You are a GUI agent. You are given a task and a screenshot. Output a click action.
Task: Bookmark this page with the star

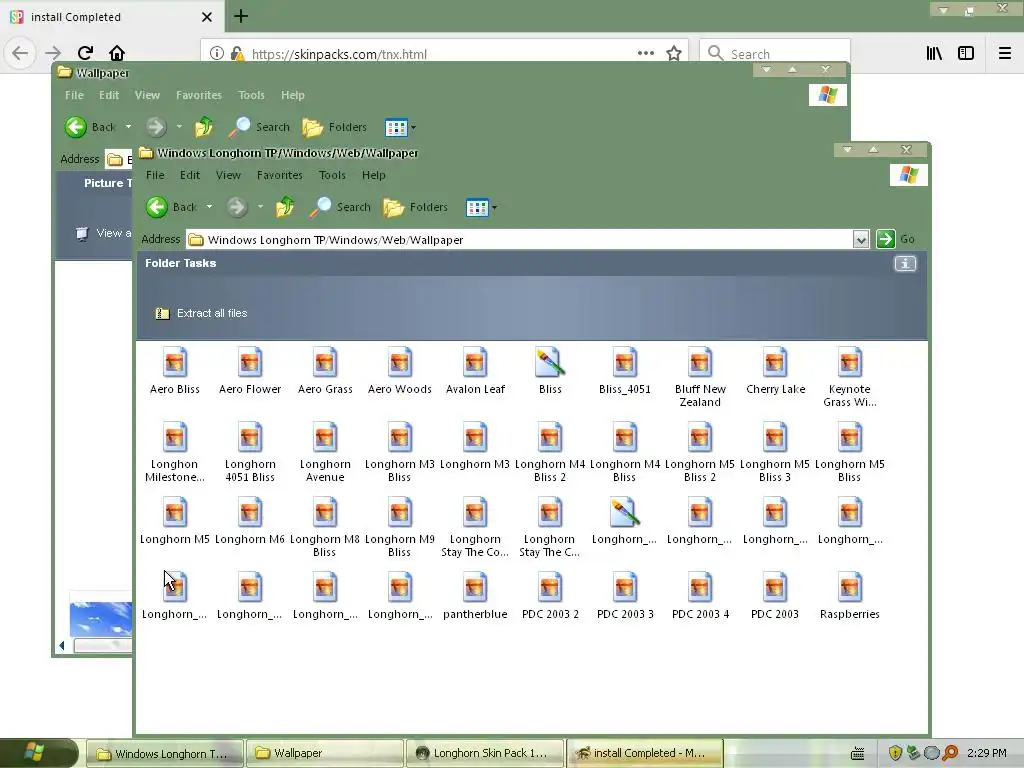(x=673, y=54)
